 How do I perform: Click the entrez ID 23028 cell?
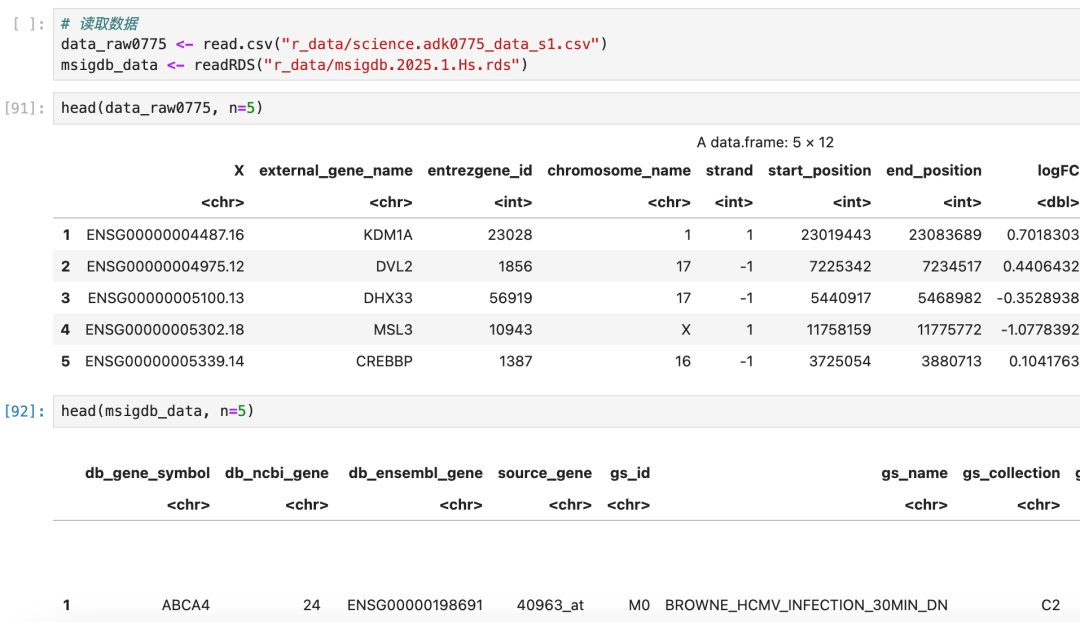[510, 235]
